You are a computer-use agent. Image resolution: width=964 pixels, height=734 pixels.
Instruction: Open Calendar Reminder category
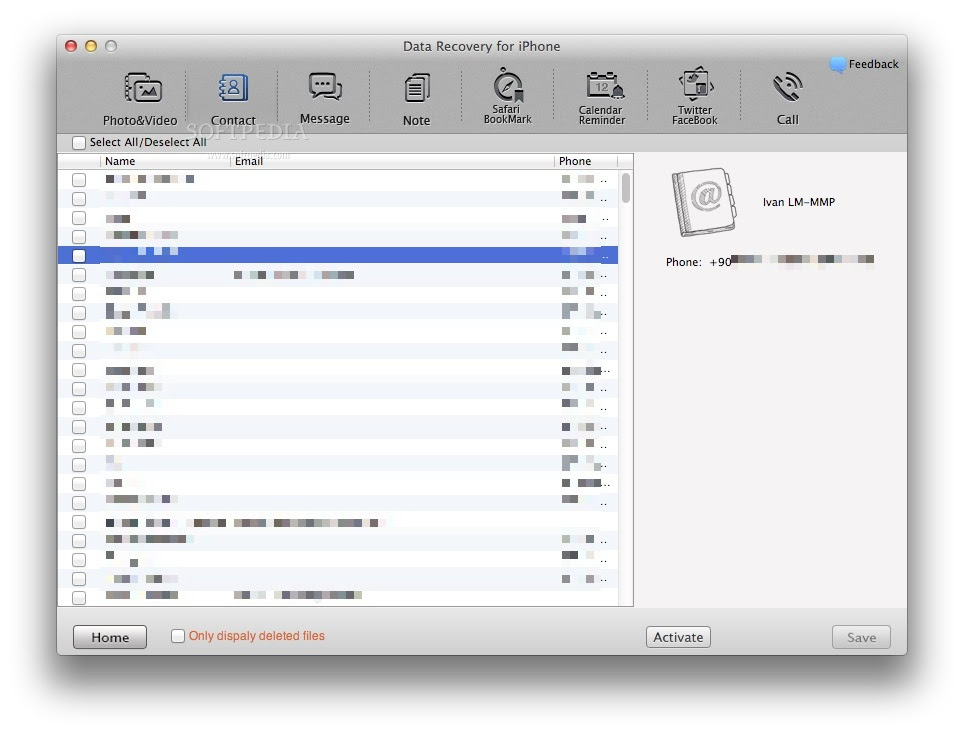click(x=602, y=98)
